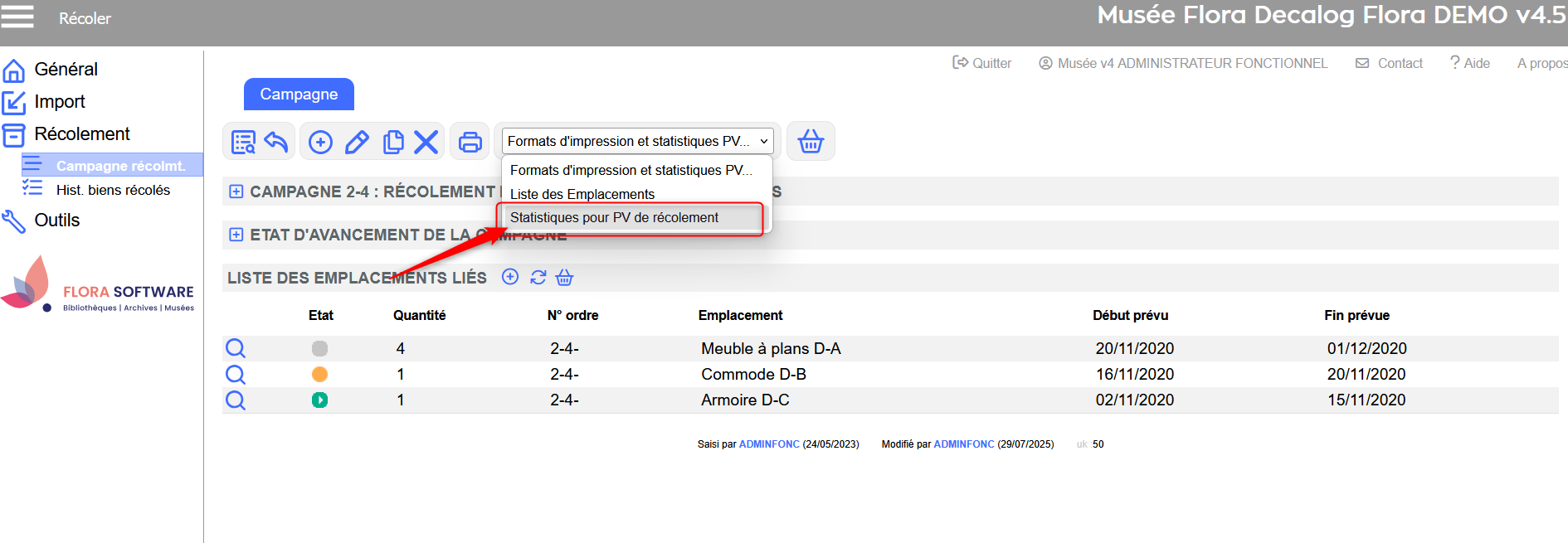Open the print formats dropdown
The image size is (1568, 543).
pyautogui.click(x=637, y=141)
